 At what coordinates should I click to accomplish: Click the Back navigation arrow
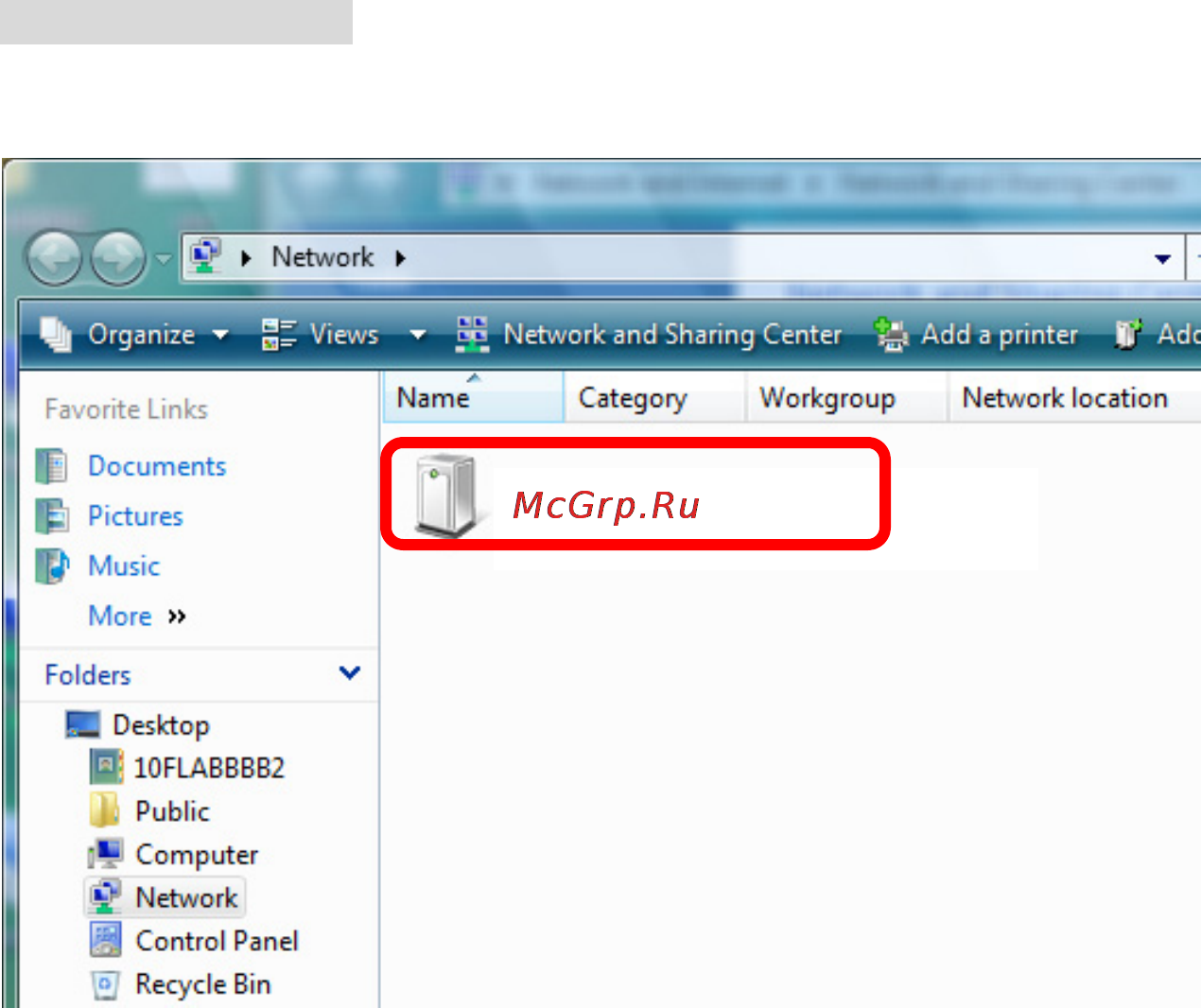54,258
